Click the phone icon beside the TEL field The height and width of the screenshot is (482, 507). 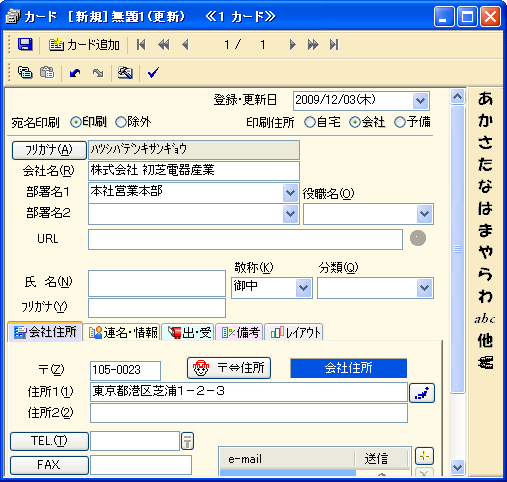pos(187,441)
